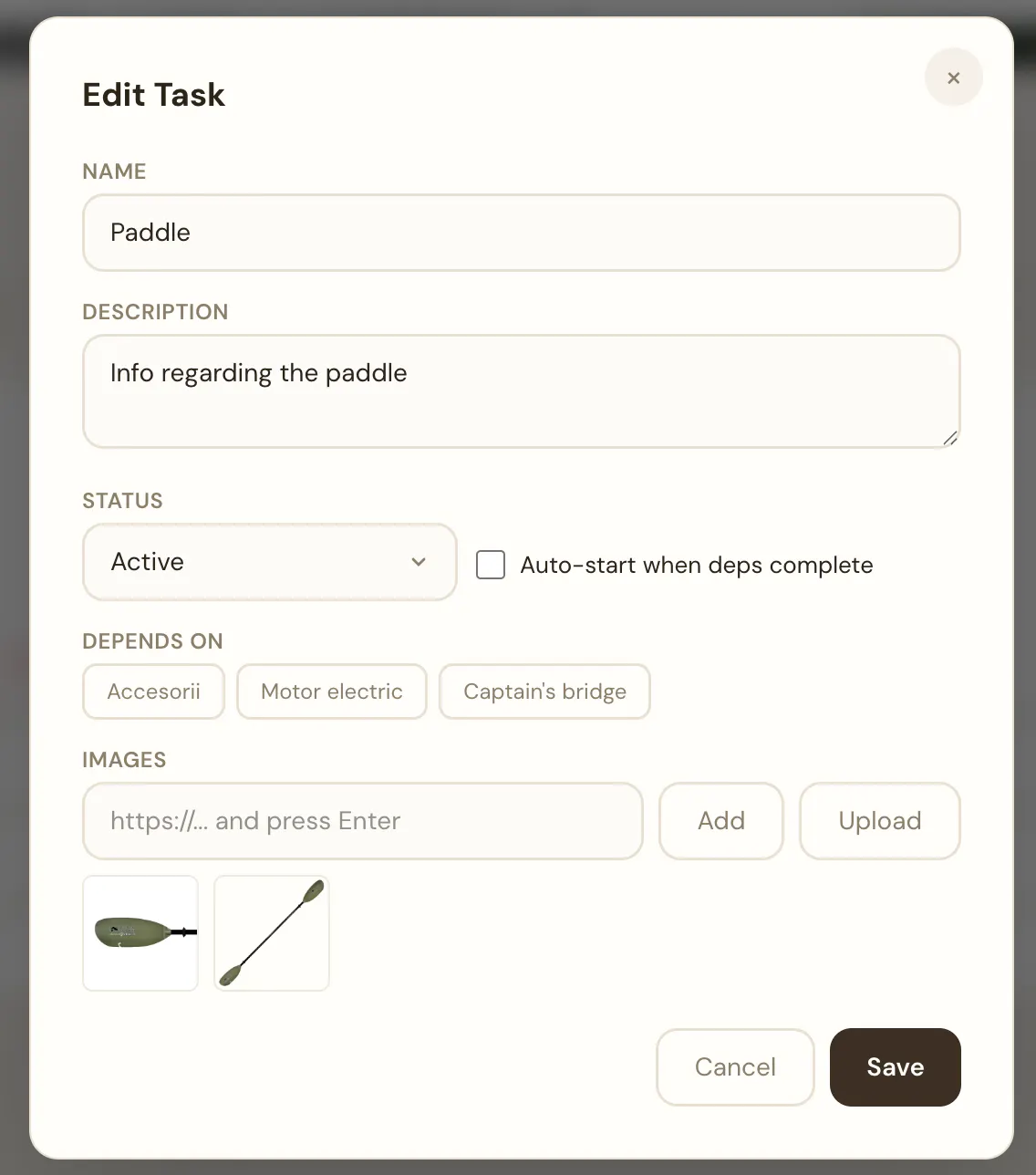1036x1175 pixels.
Task: Open the Status dropdown showing Active
Action: 270,562
